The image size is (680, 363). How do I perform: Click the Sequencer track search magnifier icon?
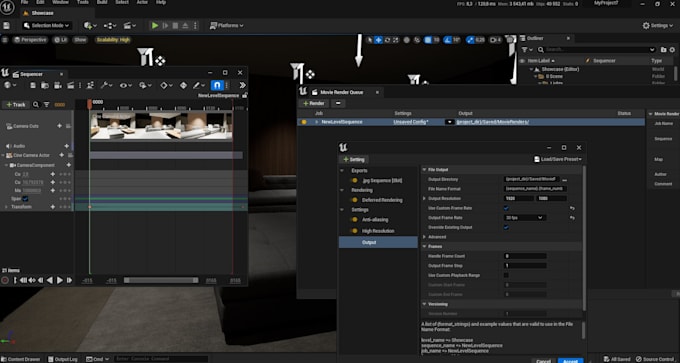click(x=36, y=105)
